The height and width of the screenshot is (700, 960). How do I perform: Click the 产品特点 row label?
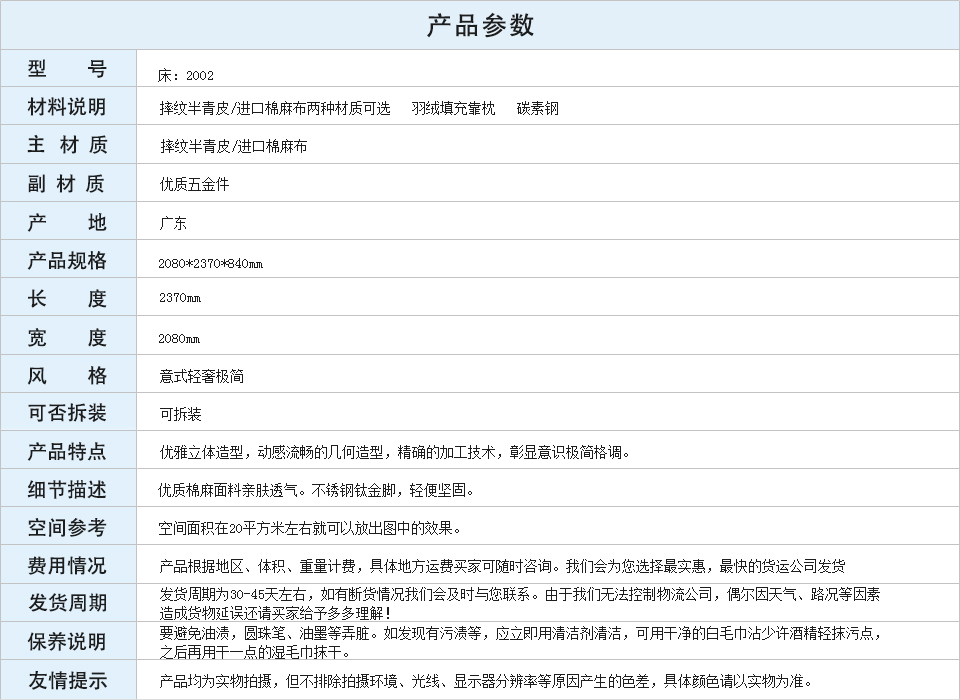tap(67, 451)
